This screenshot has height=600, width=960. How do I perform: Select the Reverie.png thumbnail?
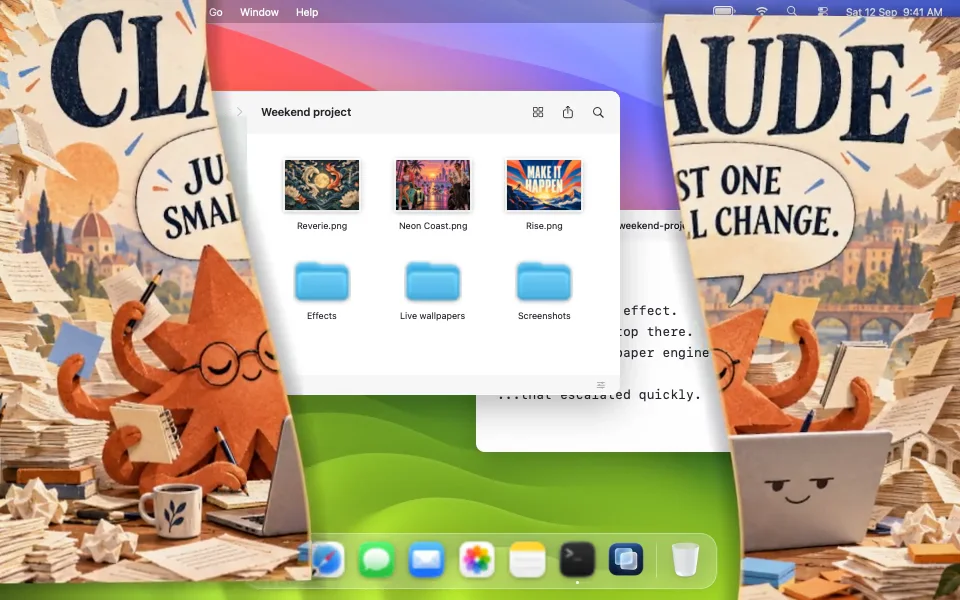pyautogui.click(x=322, y=185)
